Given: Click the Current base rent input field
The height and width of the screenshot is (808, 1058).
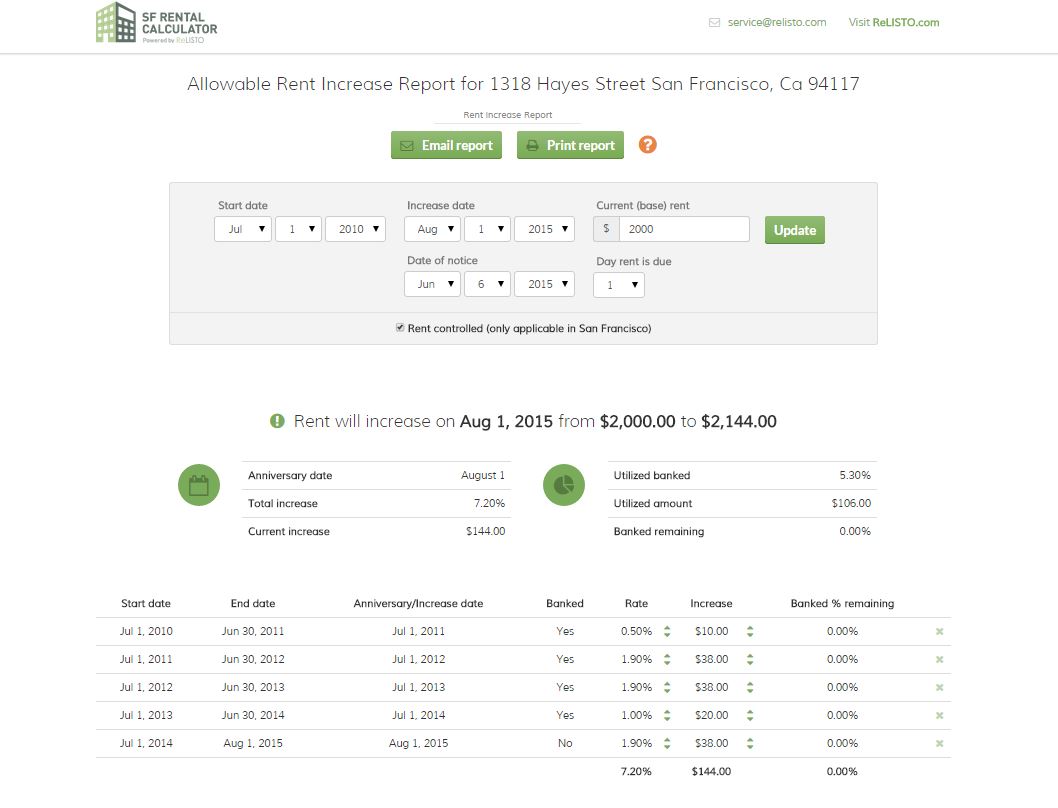Looking at the screenshot, I should coord(683,229).
